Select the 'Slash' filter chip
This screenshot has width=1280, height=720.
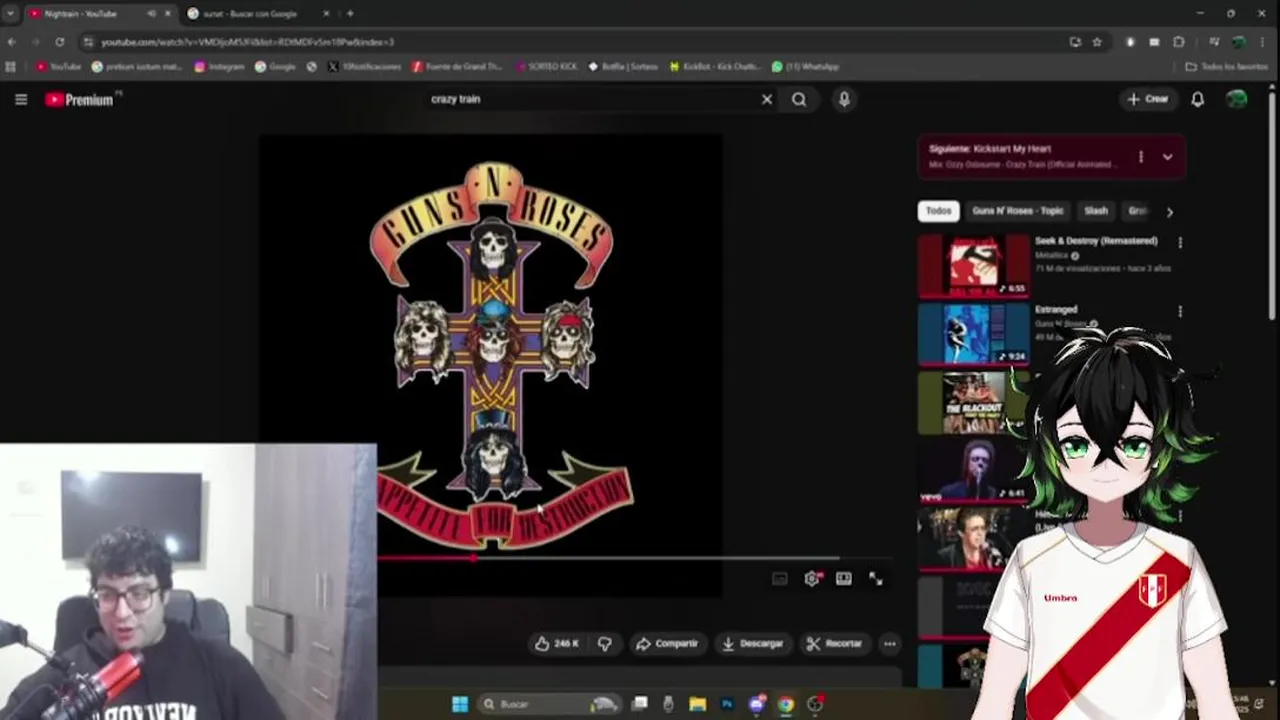[1096, 211]
